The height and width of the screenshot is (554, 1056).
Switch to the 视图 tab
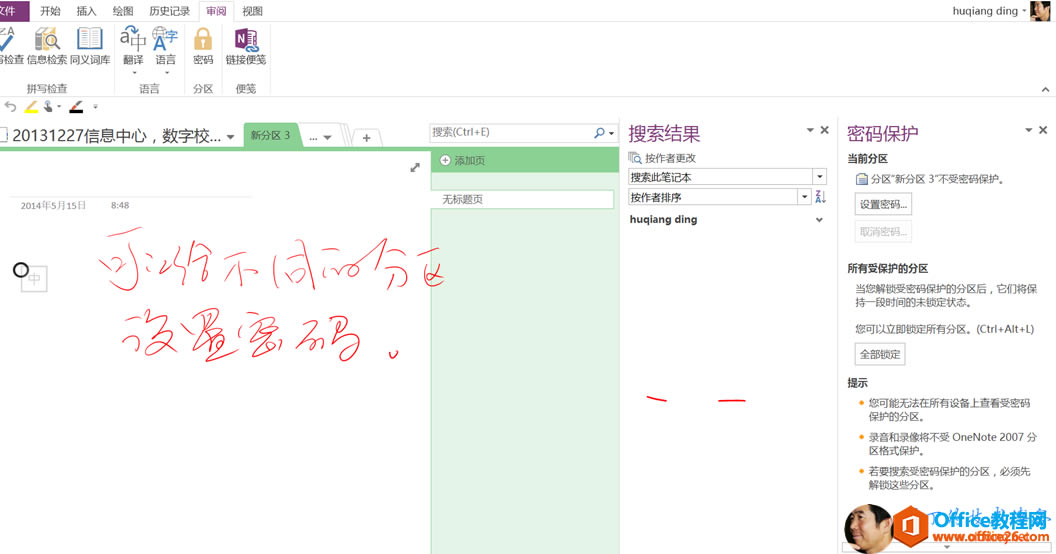click(x=253, y=11)
